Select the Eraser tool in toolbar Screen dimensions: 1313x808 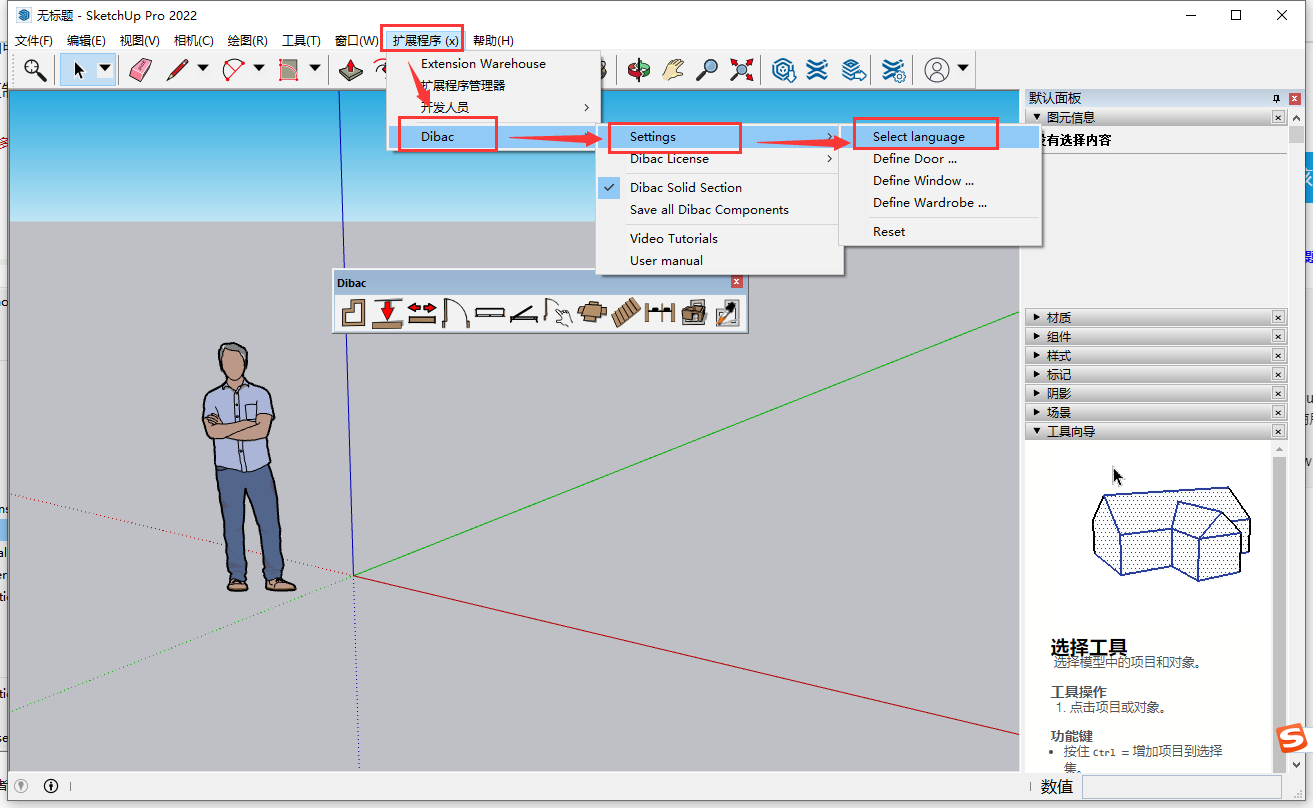tap(140, 69)
